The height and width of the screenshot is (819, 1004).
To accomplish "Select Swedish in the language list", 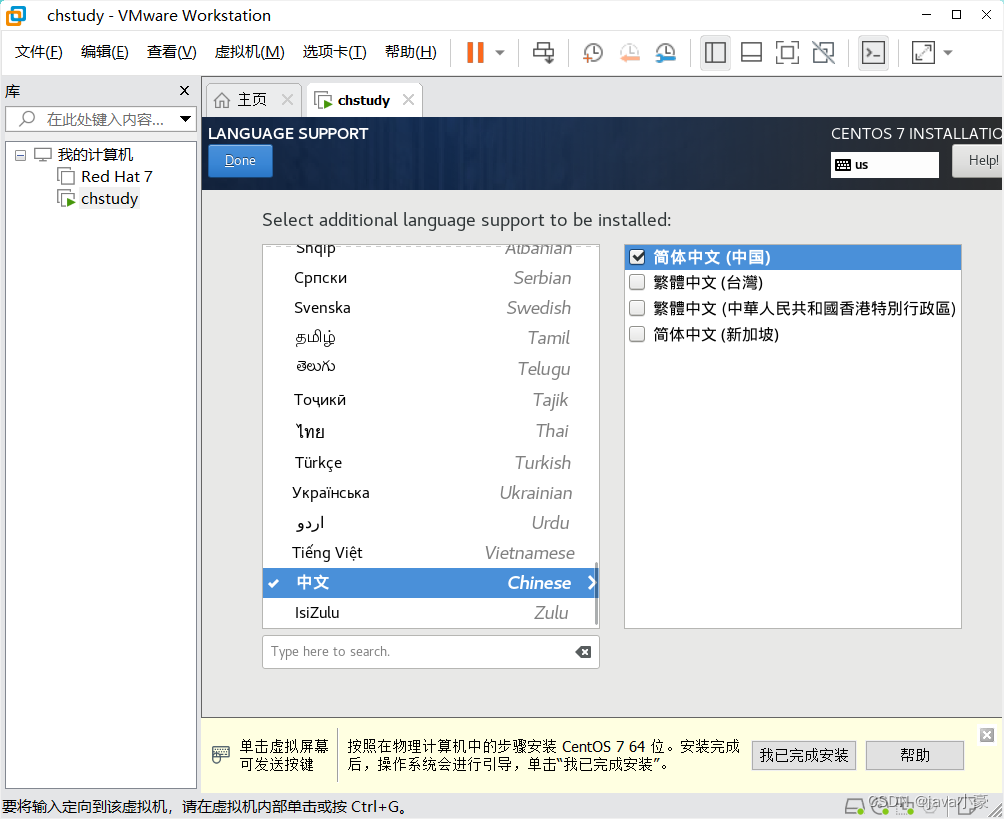I will click(429, 308).
